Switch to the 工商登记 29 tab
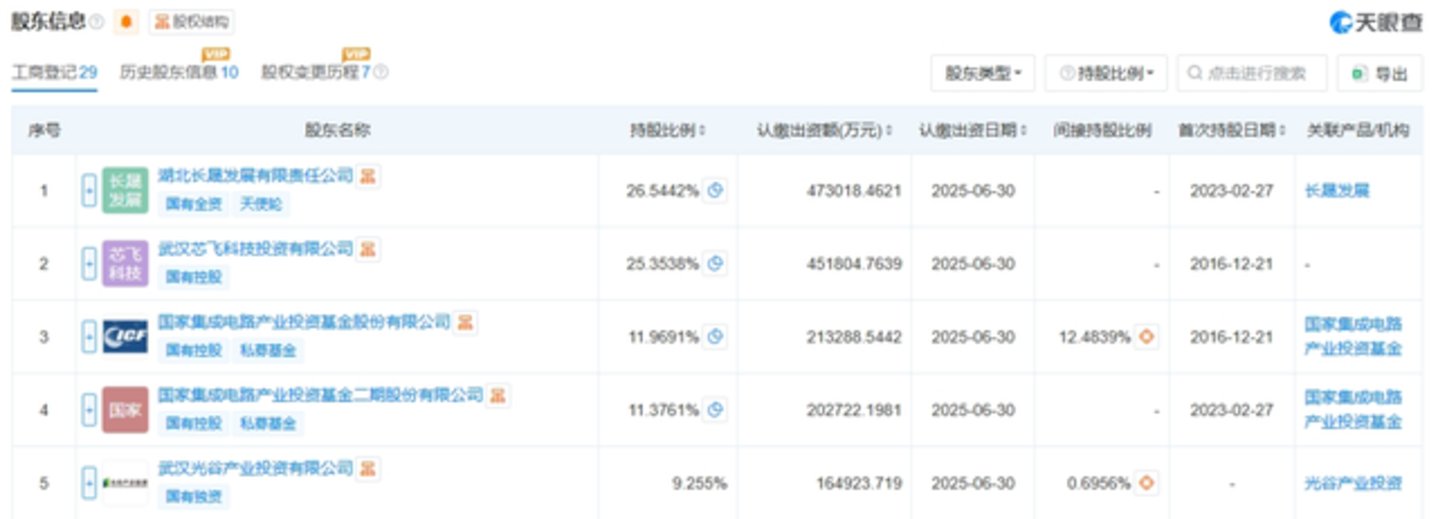 (x=54, y=72)
